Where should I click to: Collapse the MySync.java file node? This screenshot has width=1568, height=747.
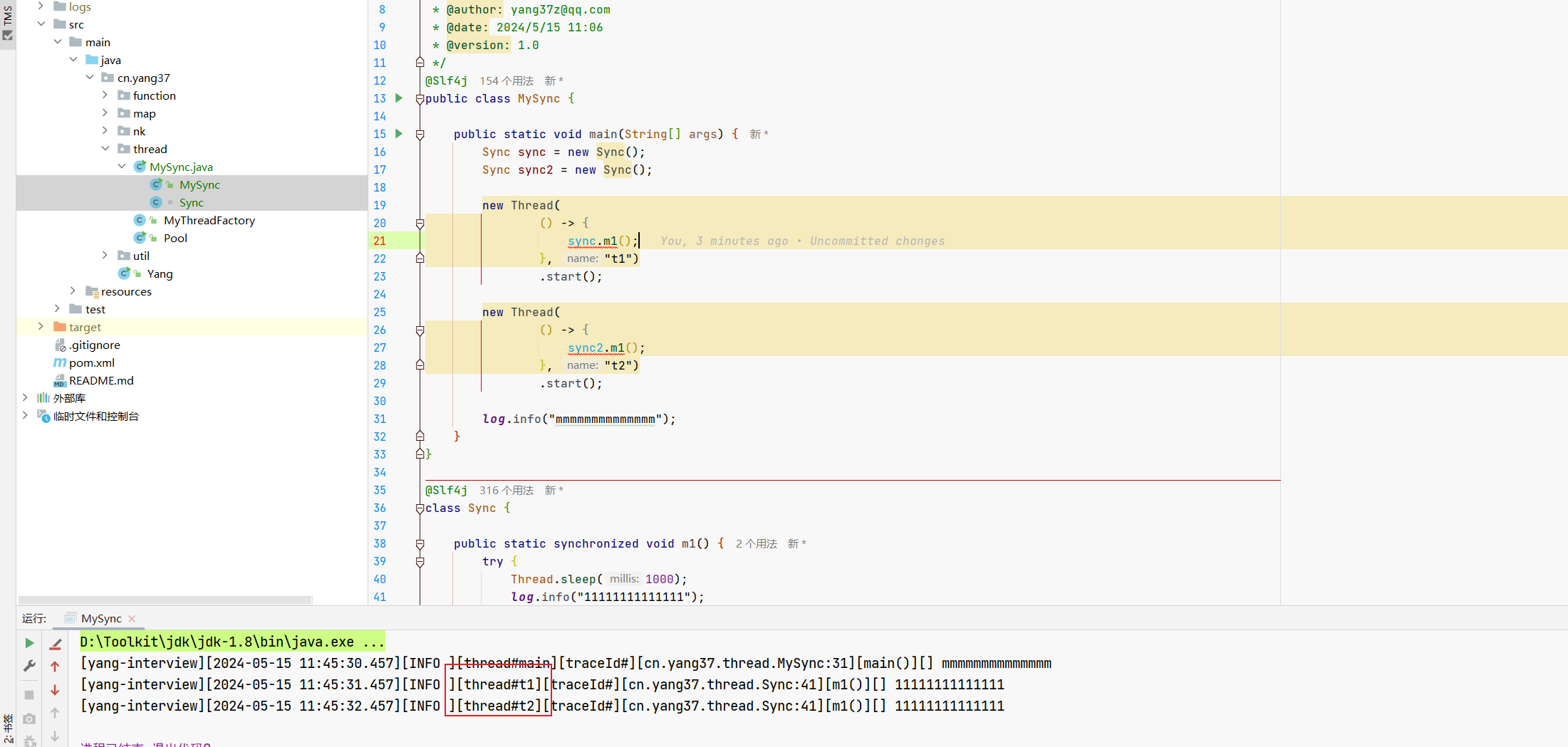point(122,167)
